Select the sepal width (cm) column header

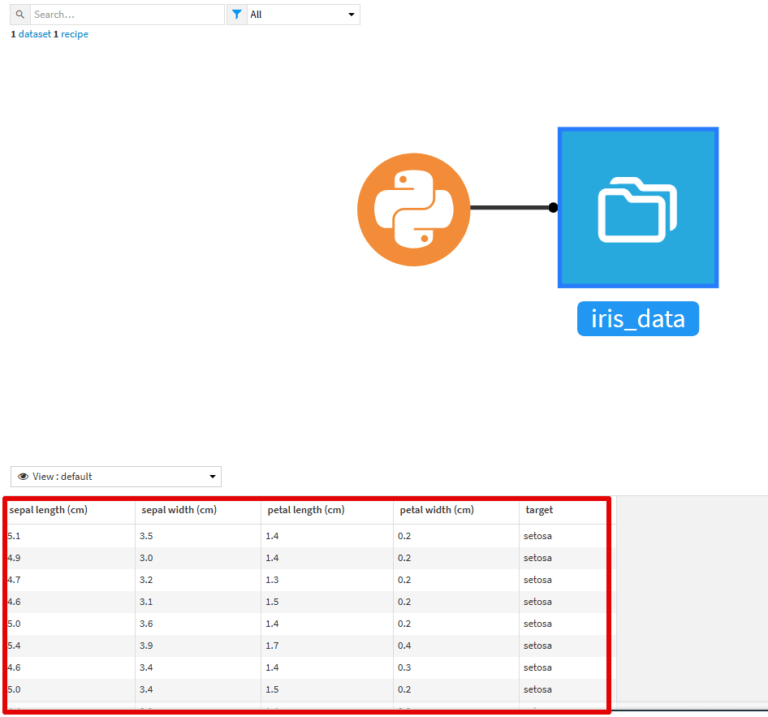click(179, 510)
